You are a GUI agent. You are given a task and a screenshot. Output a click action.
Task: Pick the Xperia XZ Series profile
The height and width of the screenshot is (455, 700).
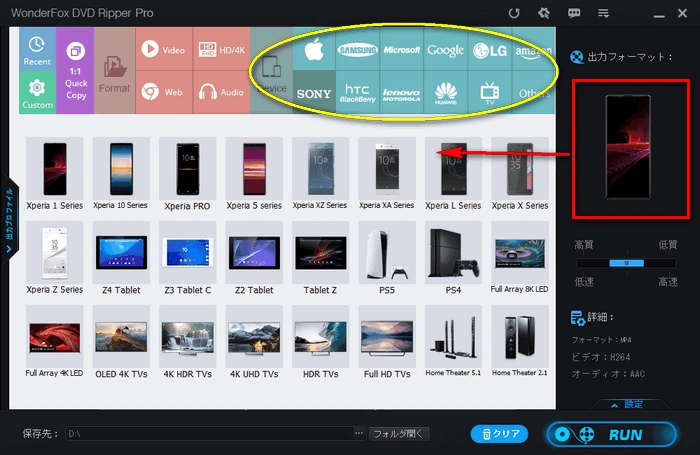[x=320, y=174]
